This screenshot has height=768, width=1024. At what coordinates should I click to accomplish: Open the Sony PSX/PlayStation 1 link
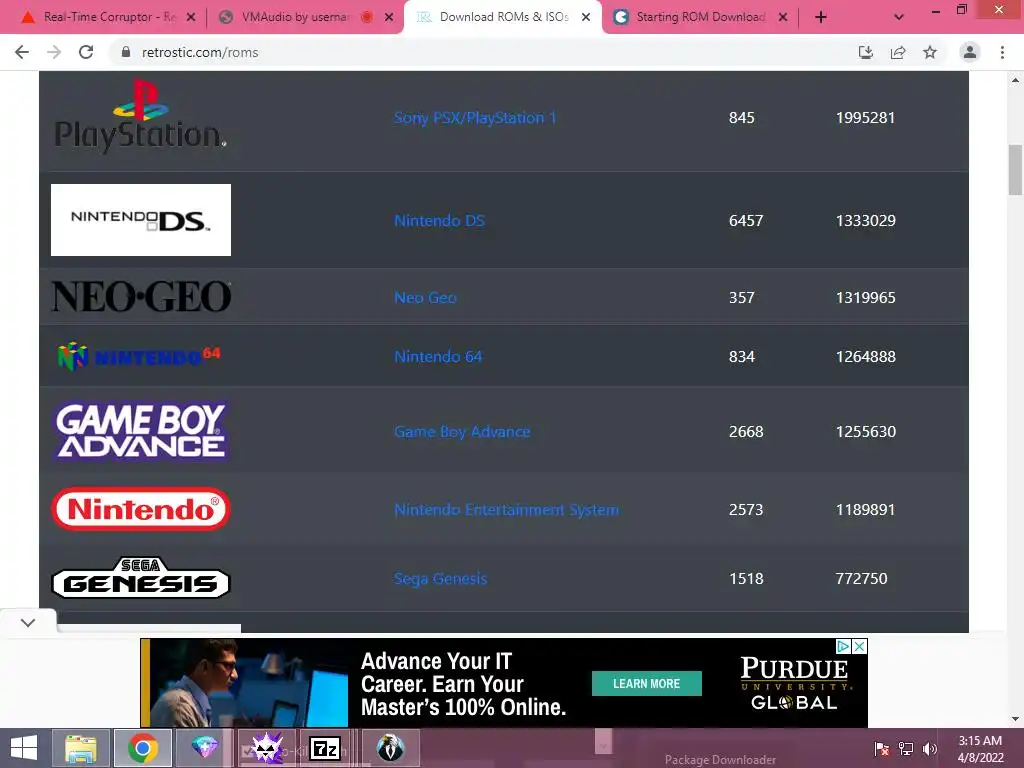click(x=475, y=118)
